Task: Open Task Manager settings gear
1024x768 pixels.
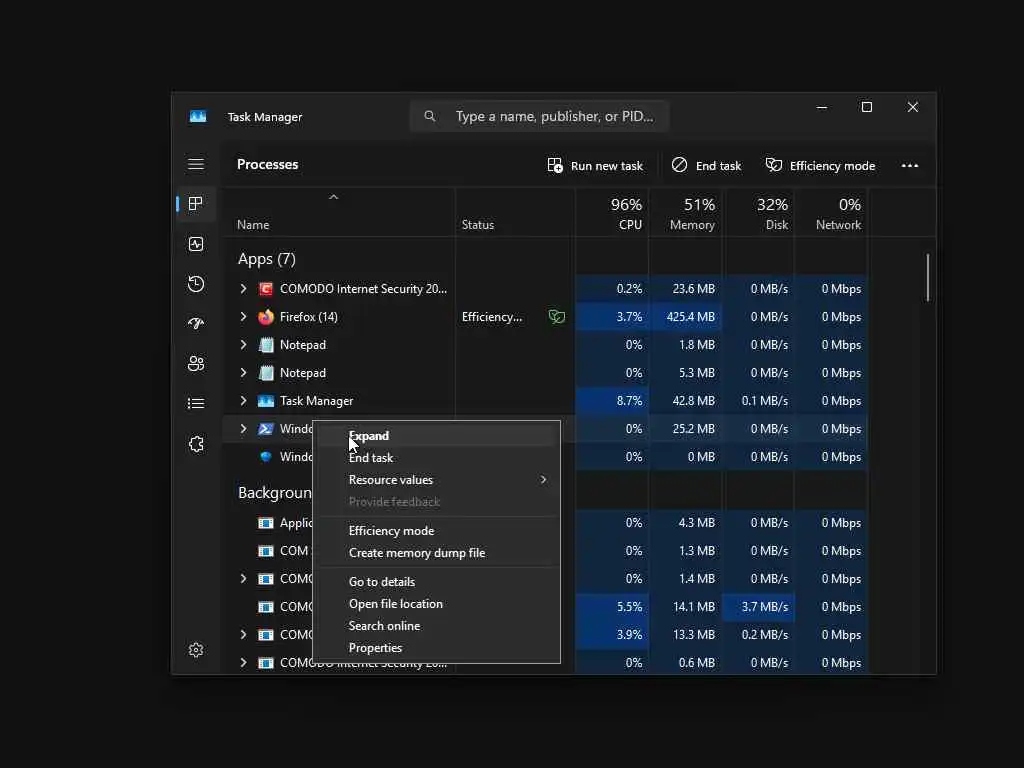Action: 196,650
